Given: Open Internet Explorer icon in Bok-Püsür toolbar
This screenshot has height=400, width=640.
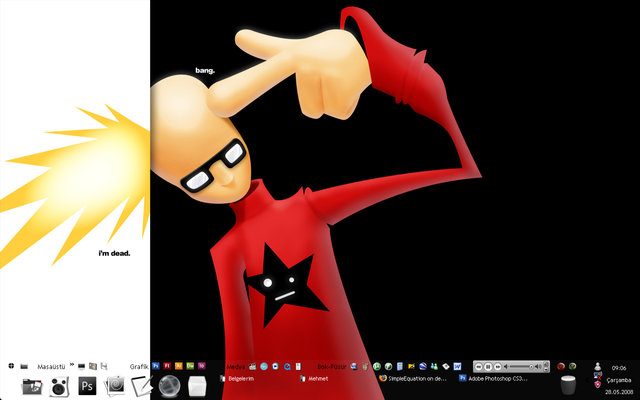Looking at the screenshot, I should click(x=353, y=367).
